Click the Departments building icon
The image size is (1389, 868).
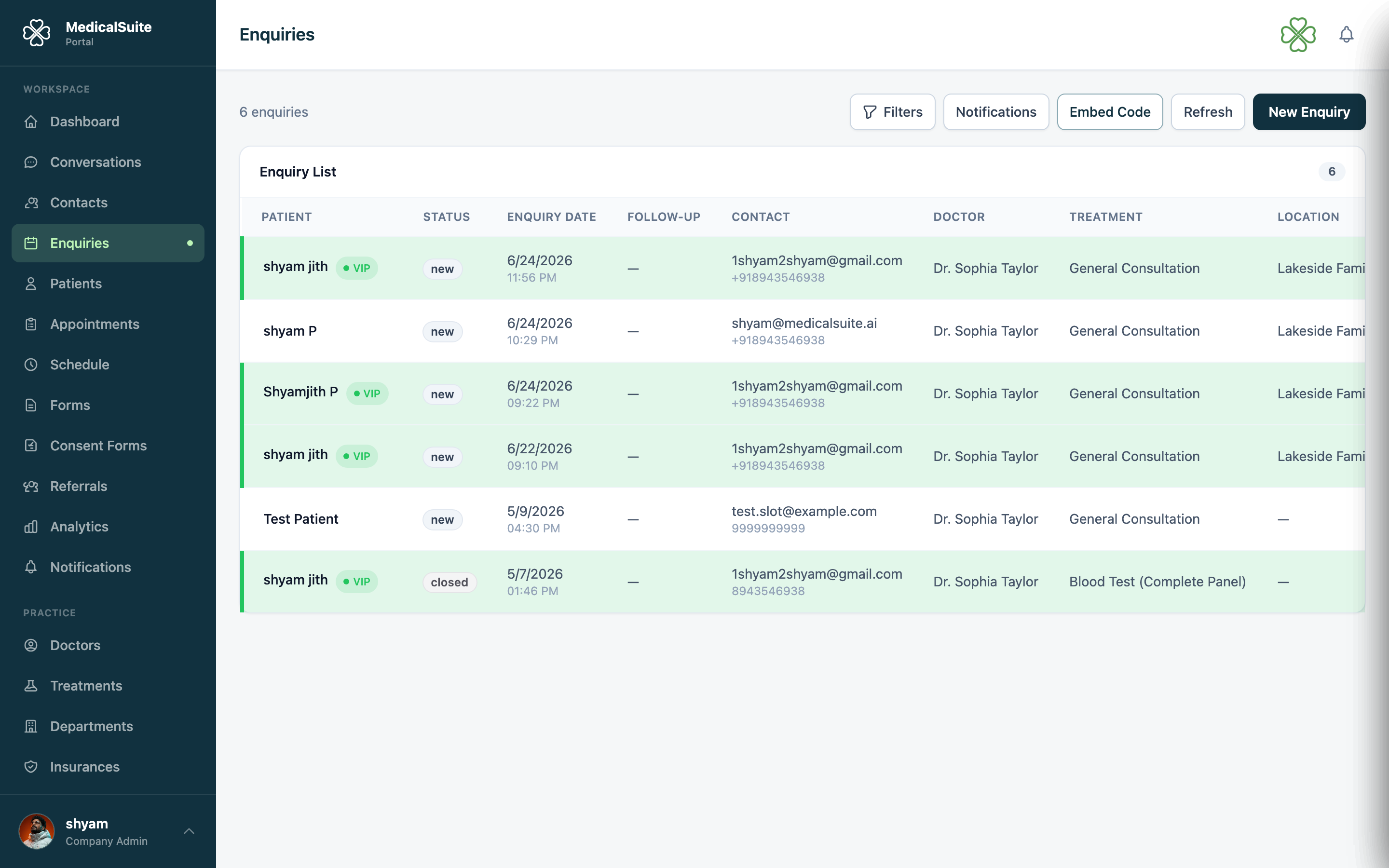(x=31, y=726)
